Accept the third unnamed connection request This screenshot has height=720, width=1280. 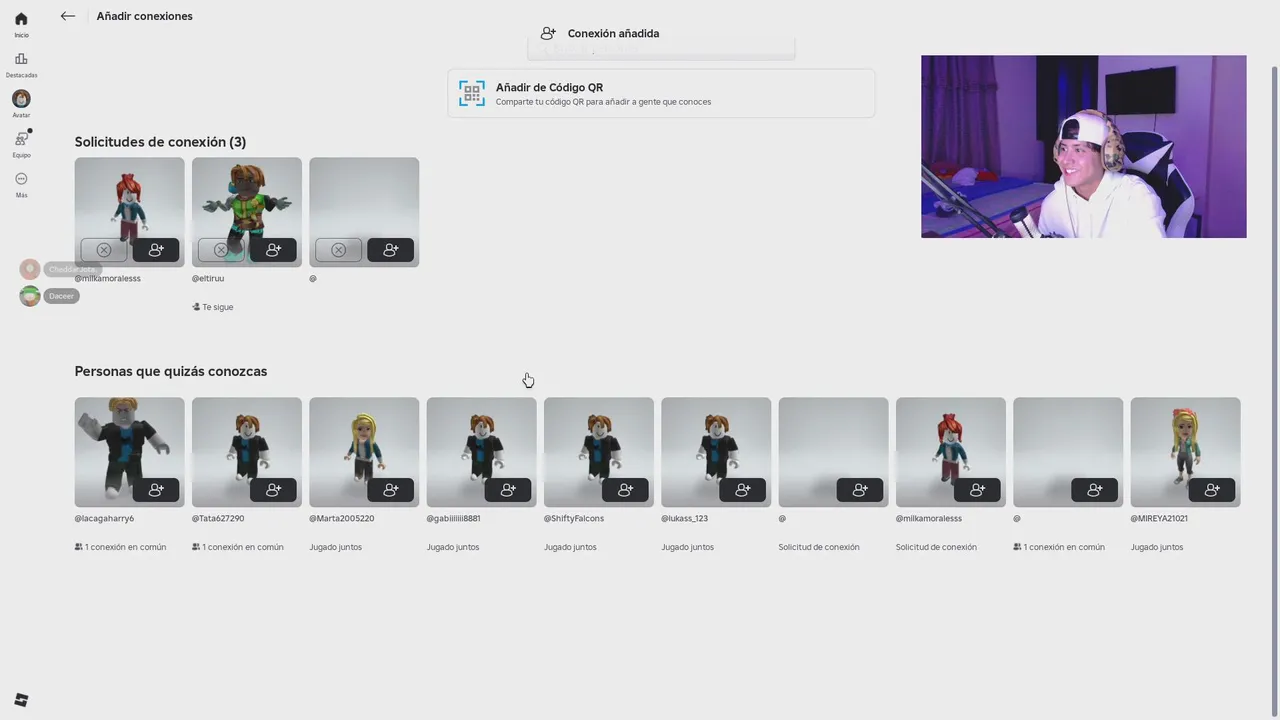(390, 250)
